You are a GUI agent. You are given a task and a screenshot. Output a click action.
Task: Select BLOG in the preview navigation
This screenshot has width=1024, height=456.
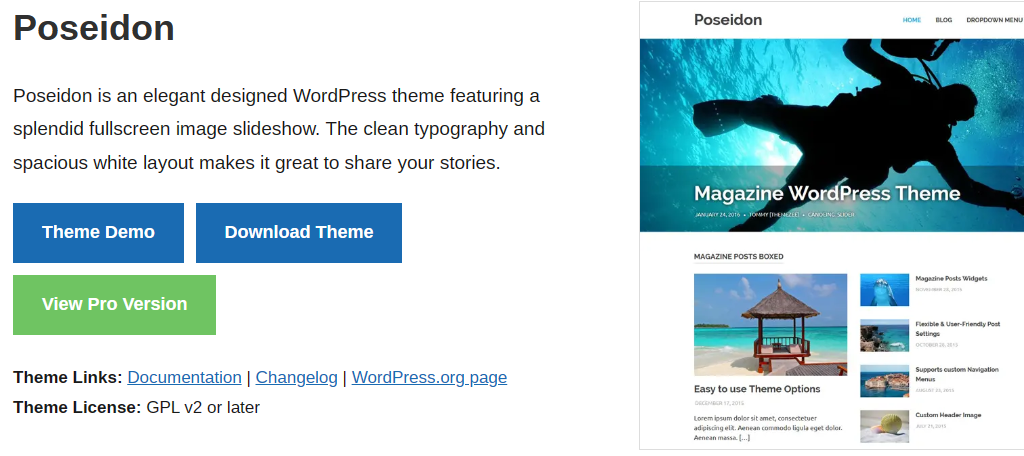pos(944,20)
